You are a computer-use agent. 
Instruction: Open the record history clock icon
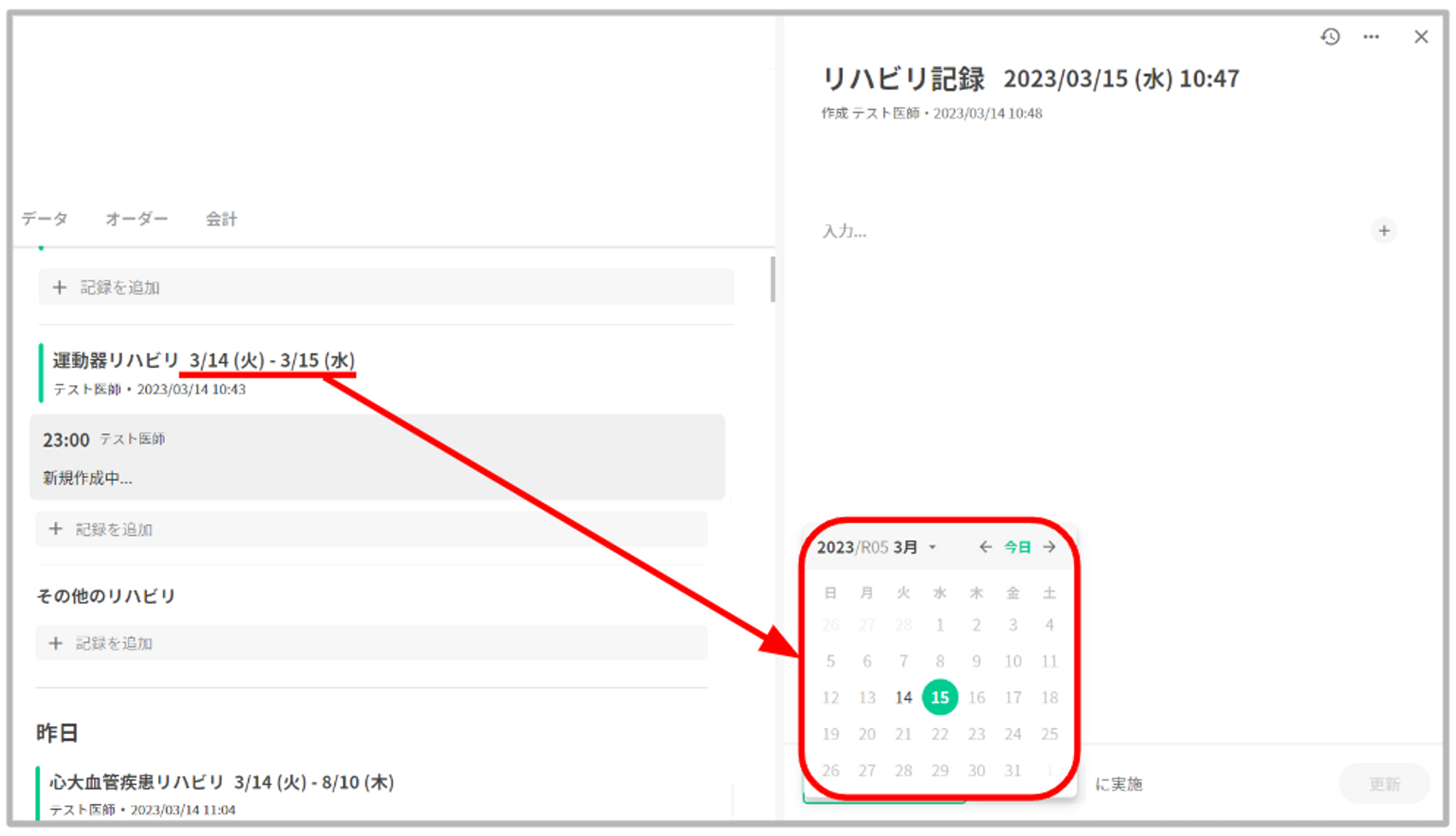(1330, 36)
